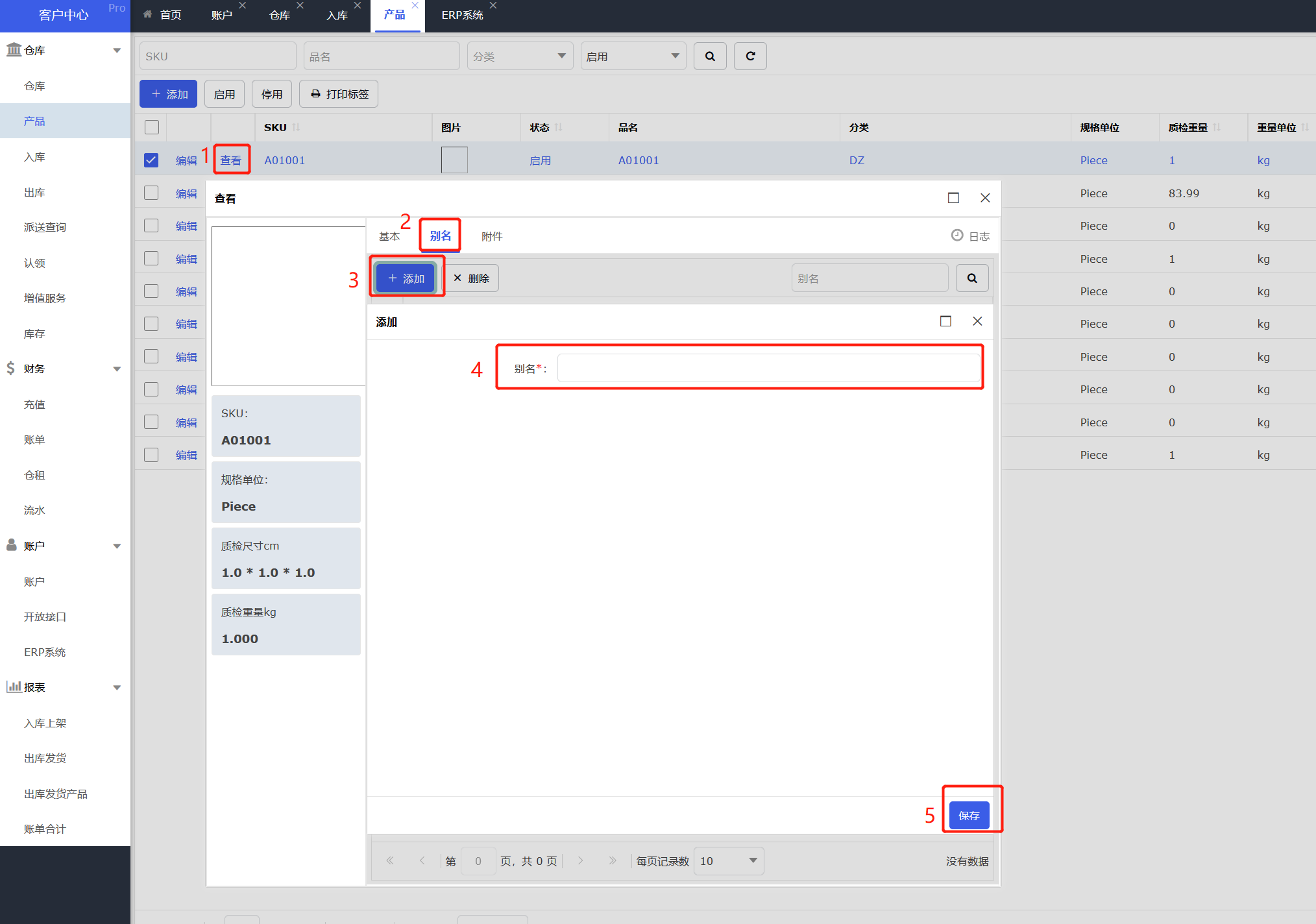Click blue 添加 button in alias panel

point(406,278)
